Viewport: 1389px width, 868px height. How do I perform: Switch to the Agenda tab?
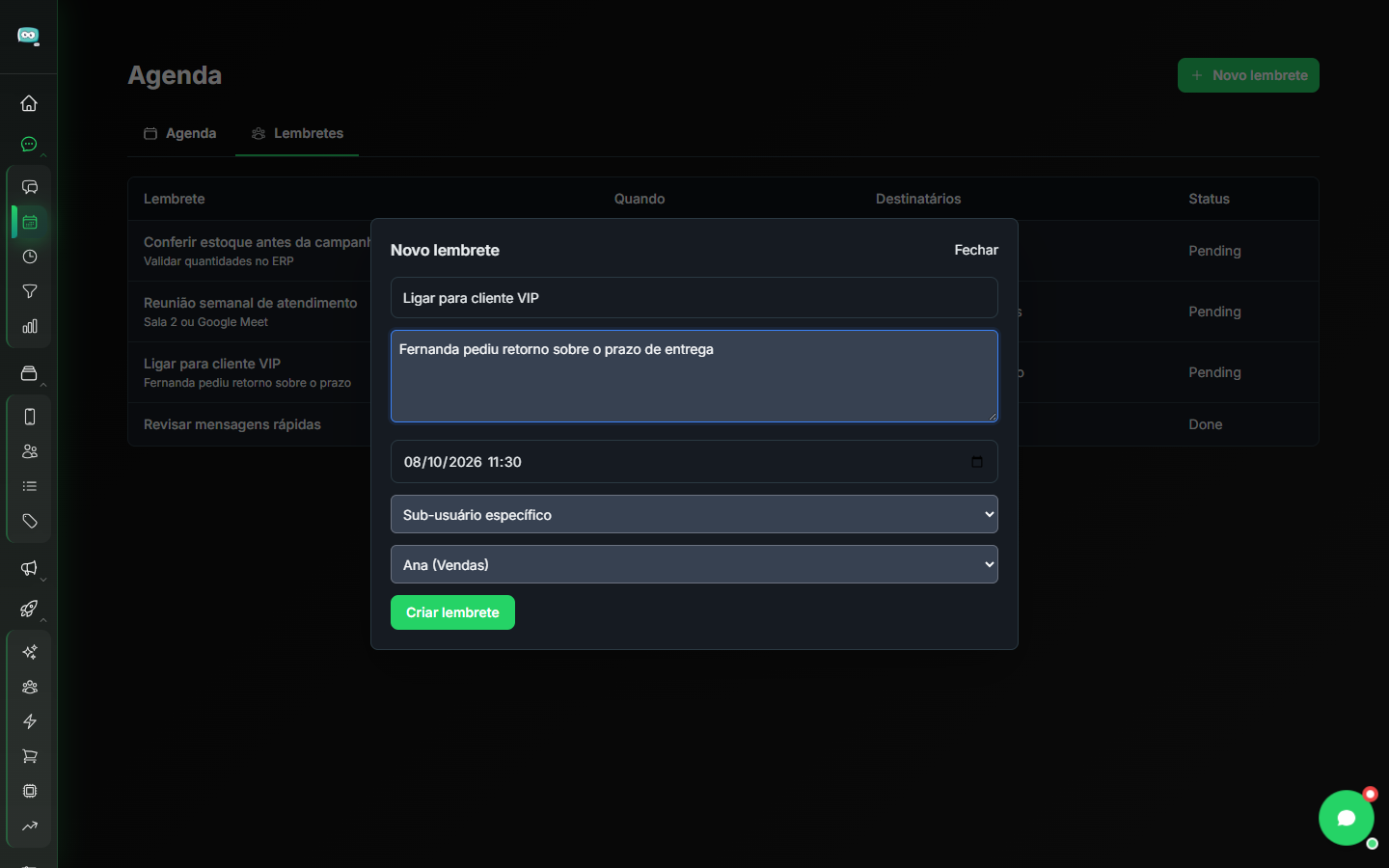(180, 133)
